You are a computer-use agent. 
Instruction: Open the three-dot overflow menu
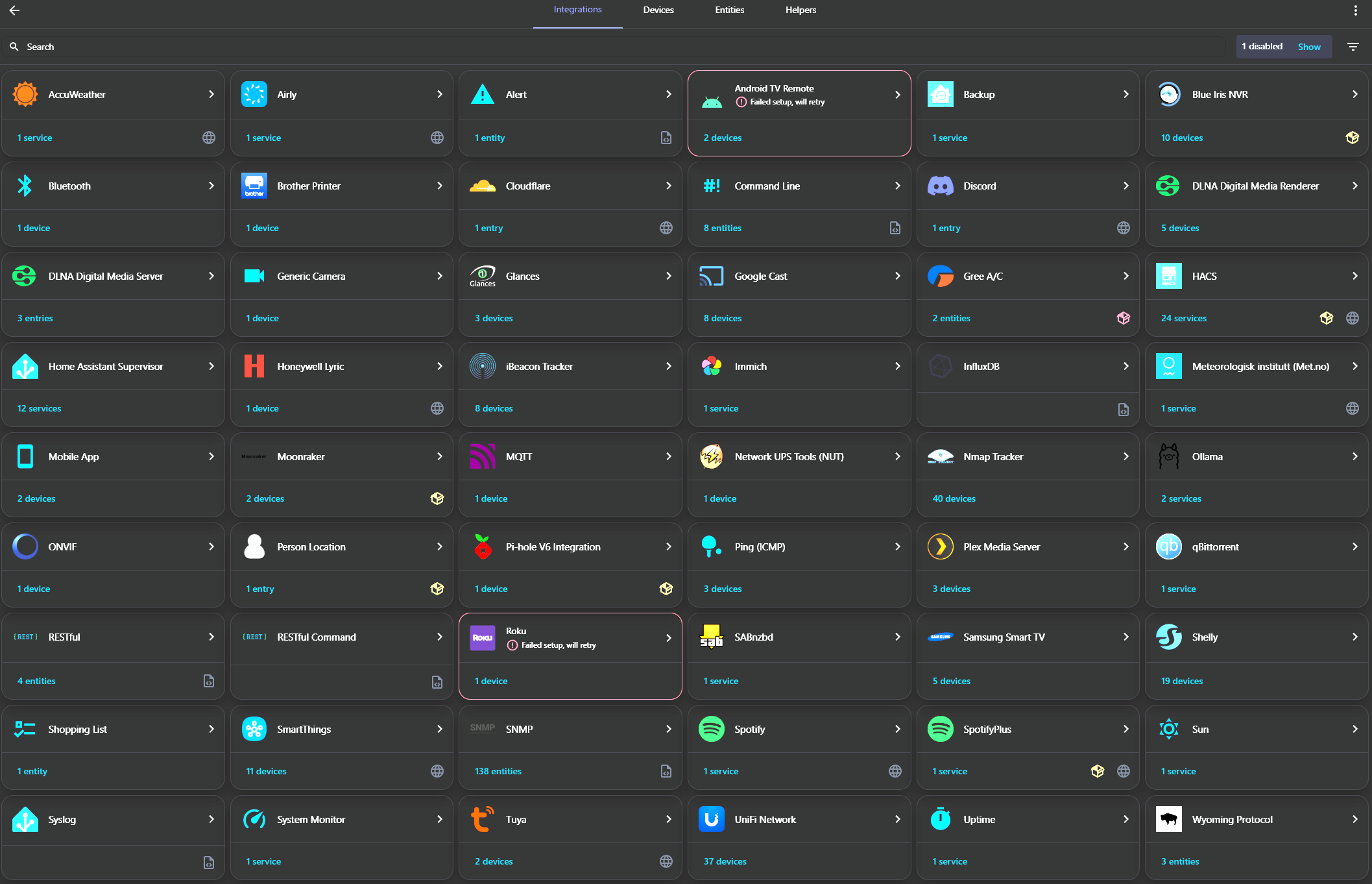tap(1355, 10)
